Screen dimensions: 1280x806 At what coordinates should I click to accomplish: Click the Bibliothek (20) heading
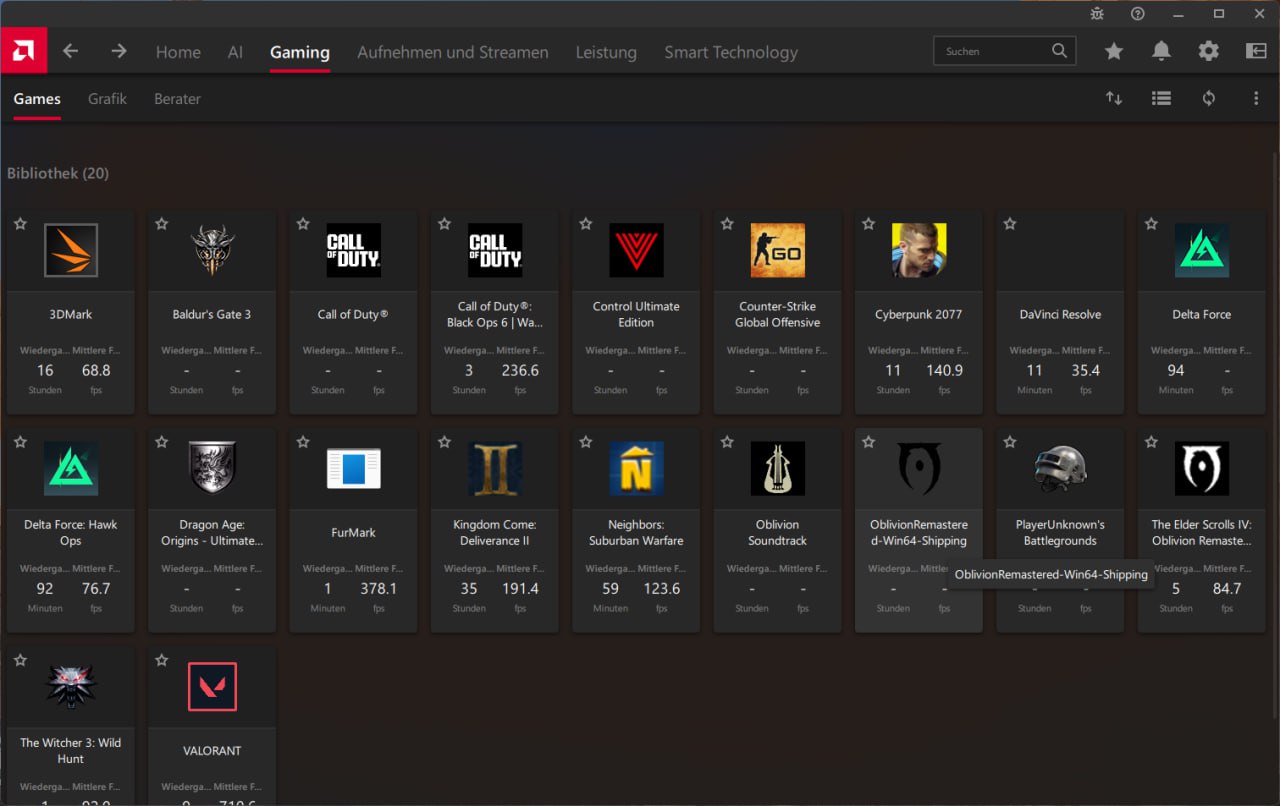click(x=58, y=173)
